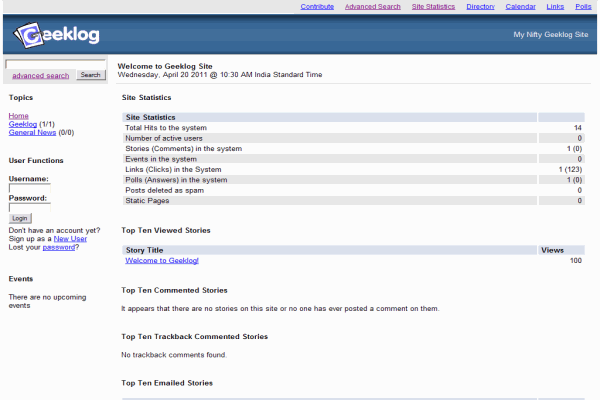
Task: Go to Site Statistics in the top menu
Action: (x=433, y=6)
